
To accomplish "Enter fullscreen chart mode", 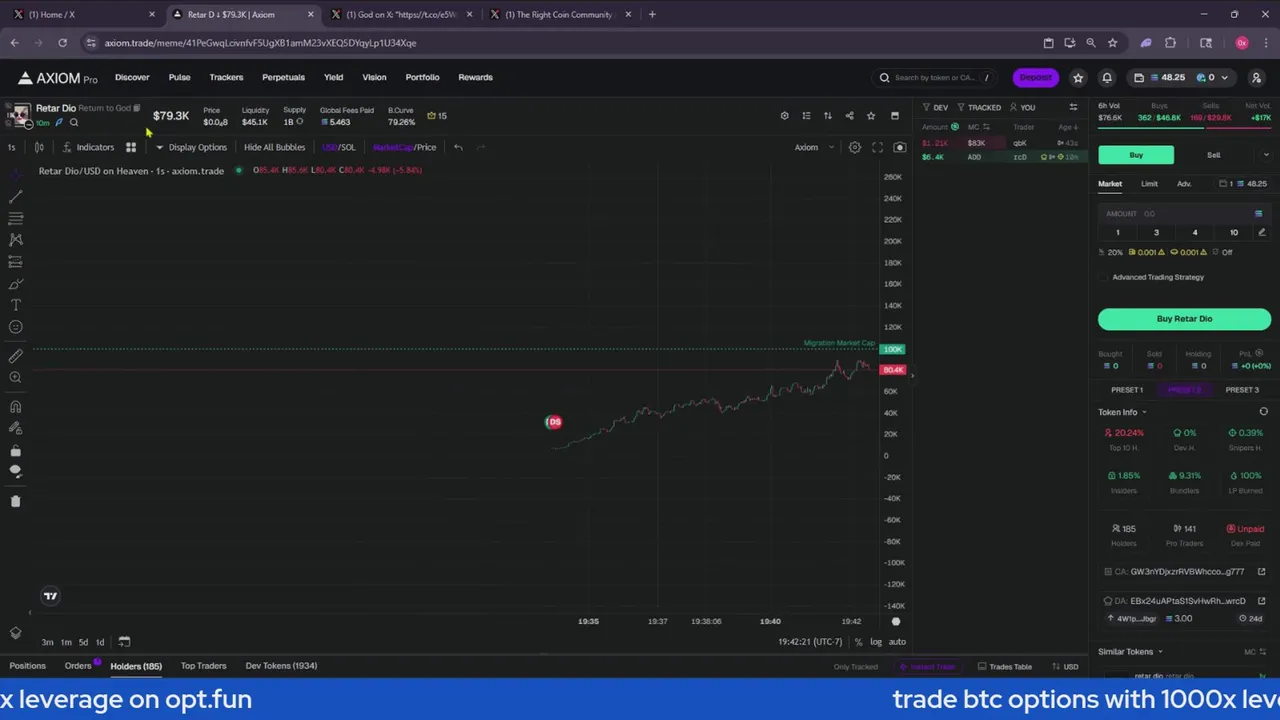I will tap(877, 148).
